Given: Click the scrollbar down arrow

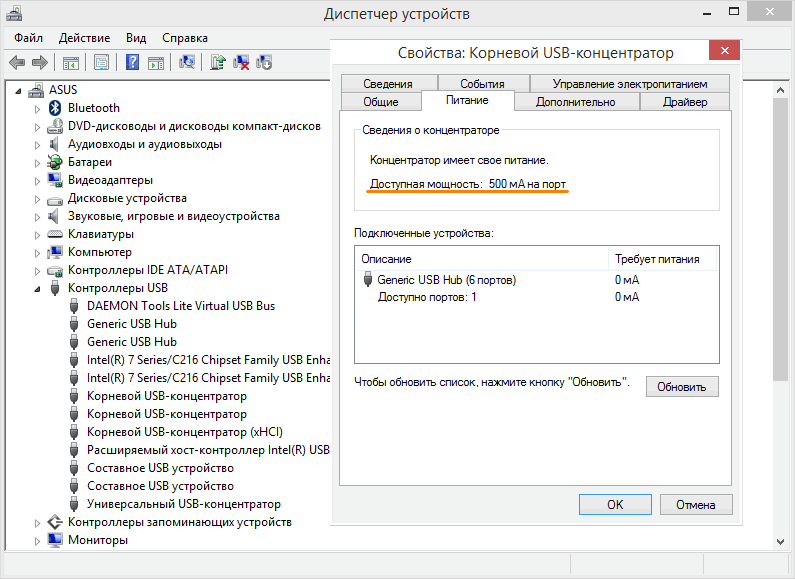Looking at the screenshot, I should click(x=780, y=541).
